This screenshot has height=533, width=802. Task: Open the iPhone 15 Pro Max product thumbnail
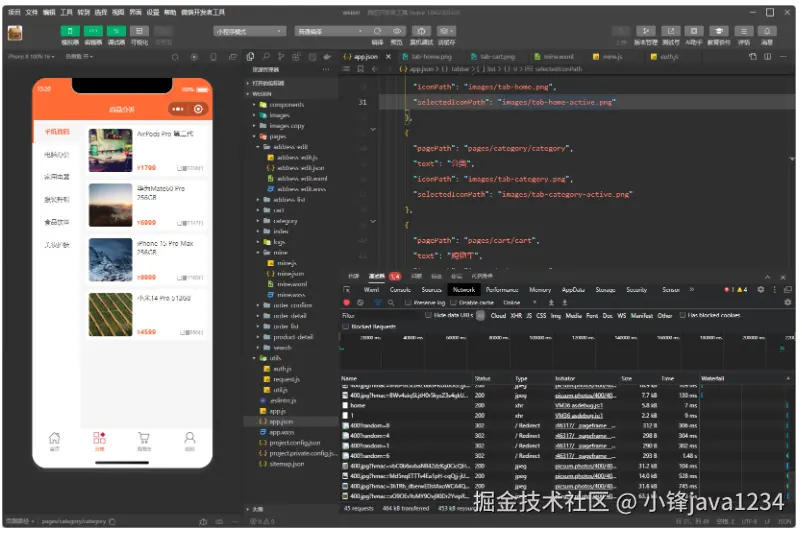click(x=110, y=260)
